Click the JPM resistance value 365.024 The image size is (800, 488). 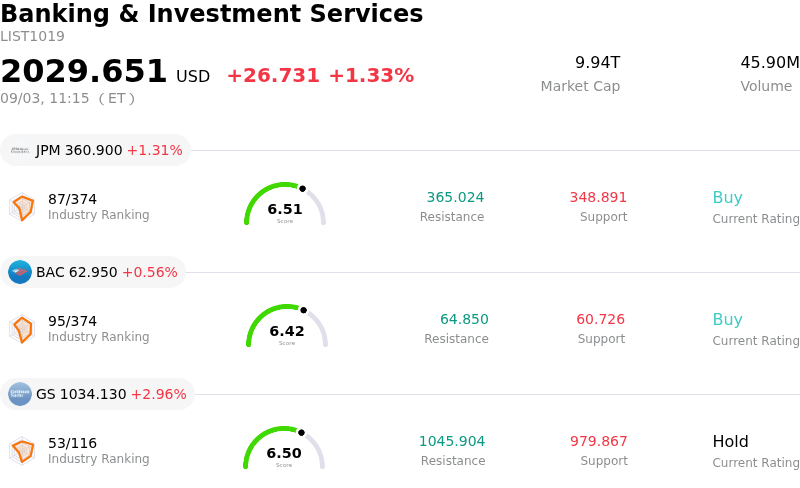coord(455,197)
